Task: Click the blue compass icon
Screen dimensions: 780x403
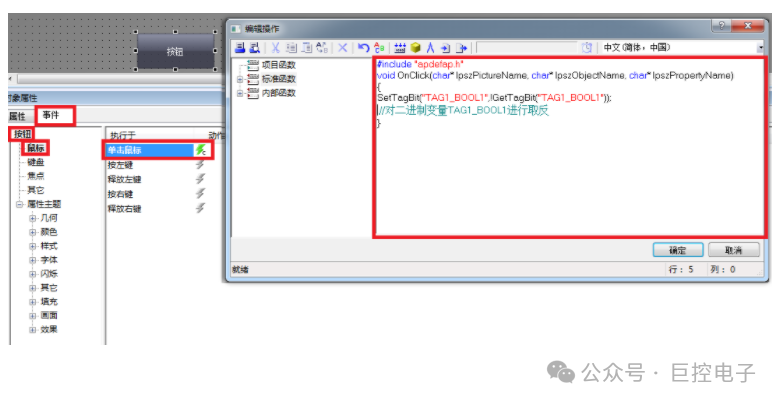Action: point(431,48)
